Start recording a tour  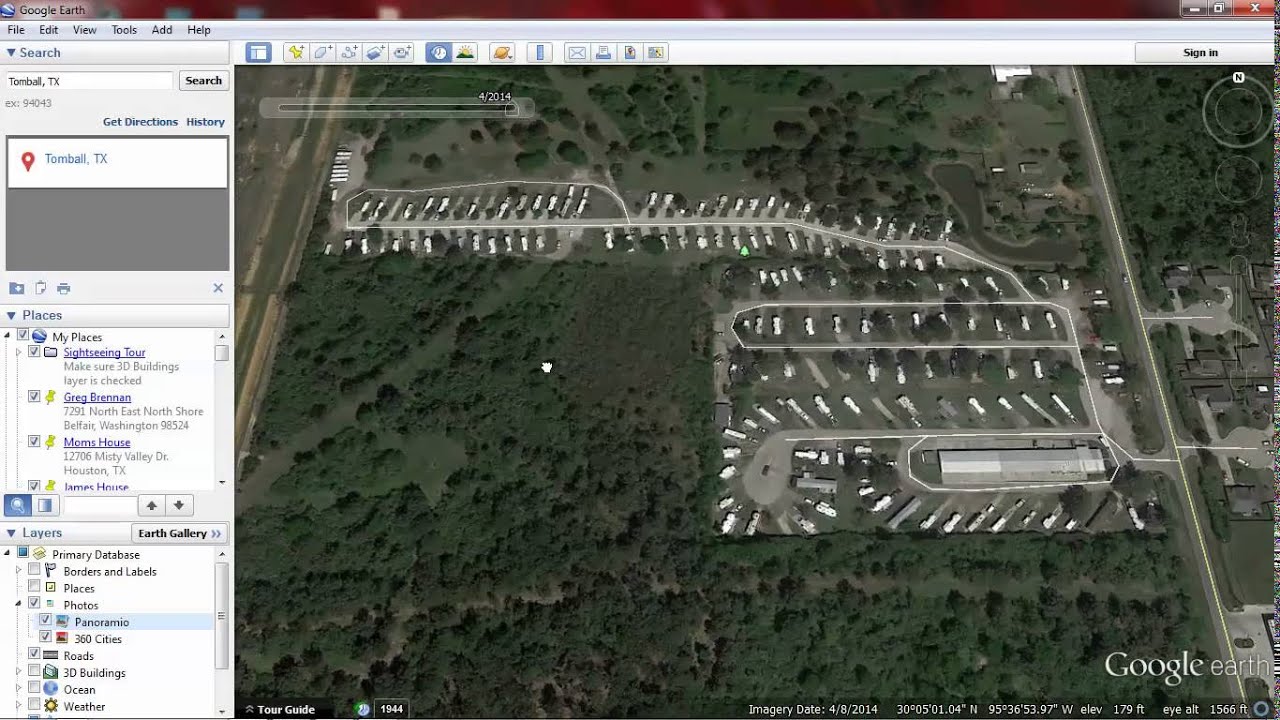[x=403, y=53]
